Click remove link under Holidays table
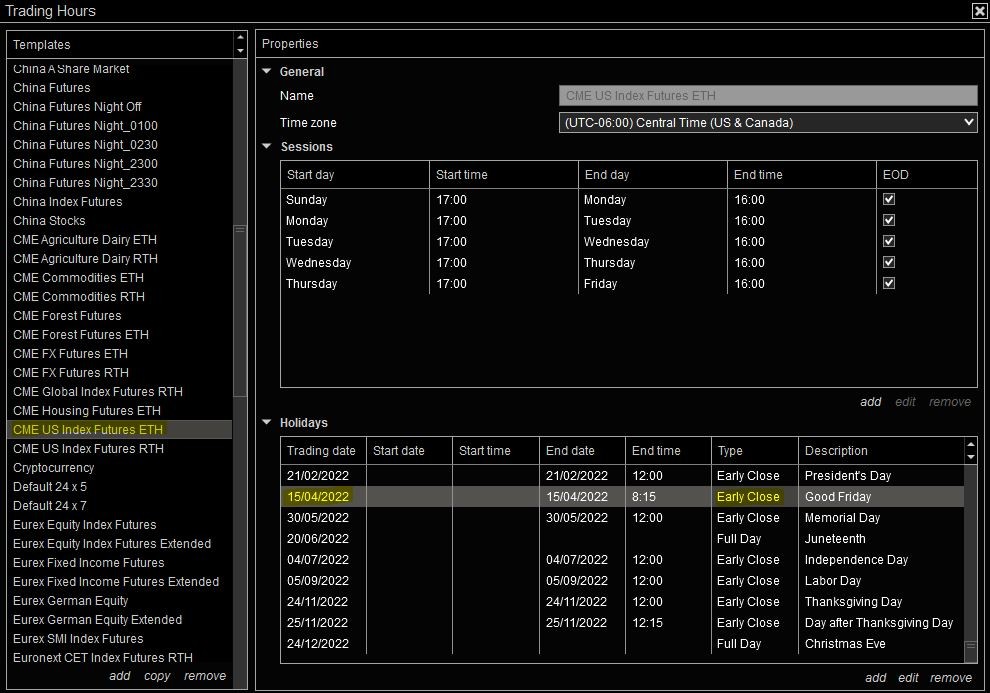This screenshot has width=990, height=693. 950,678
